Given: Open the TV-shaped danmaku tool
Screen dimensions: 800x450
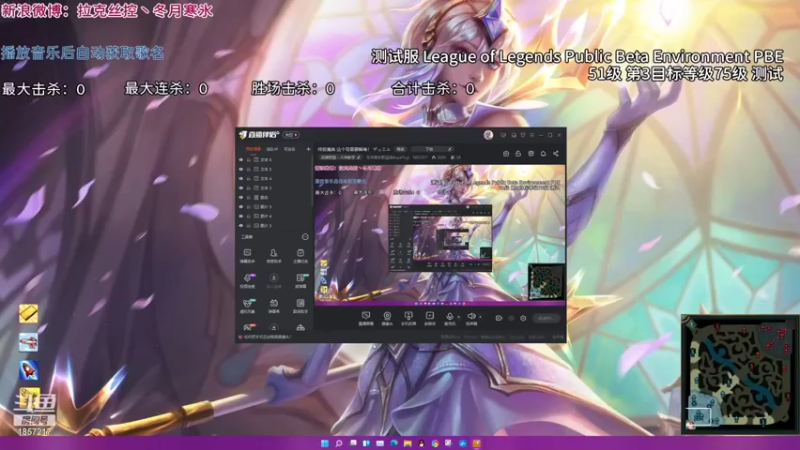Looking at the screenshot, I should (x=274, y=305).
